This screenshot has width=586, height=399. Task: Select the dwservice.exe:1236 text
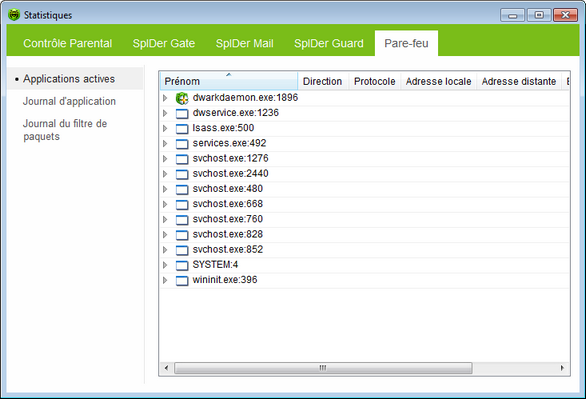(x=235, y=113)
